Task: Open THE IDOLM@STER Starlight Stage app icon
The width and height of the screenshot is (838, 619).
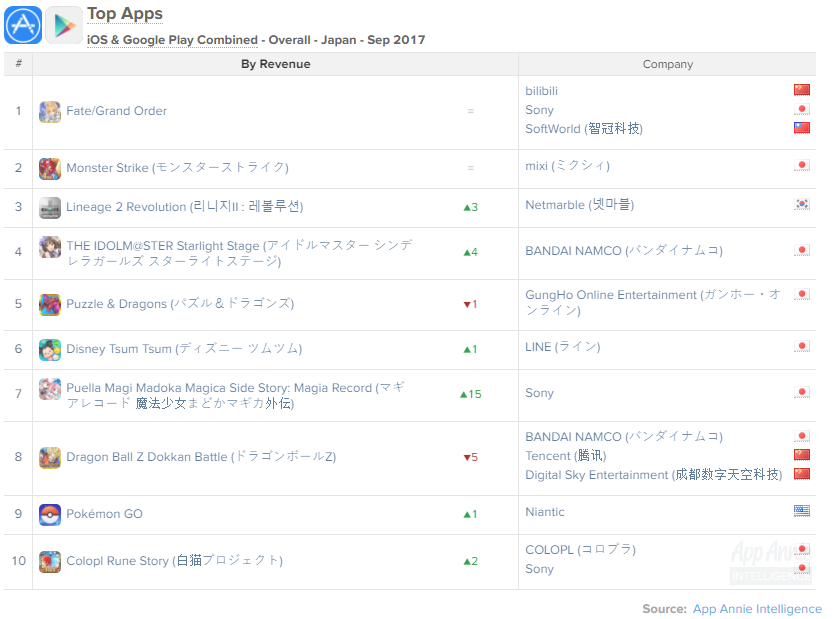Action: click(50, 247)
